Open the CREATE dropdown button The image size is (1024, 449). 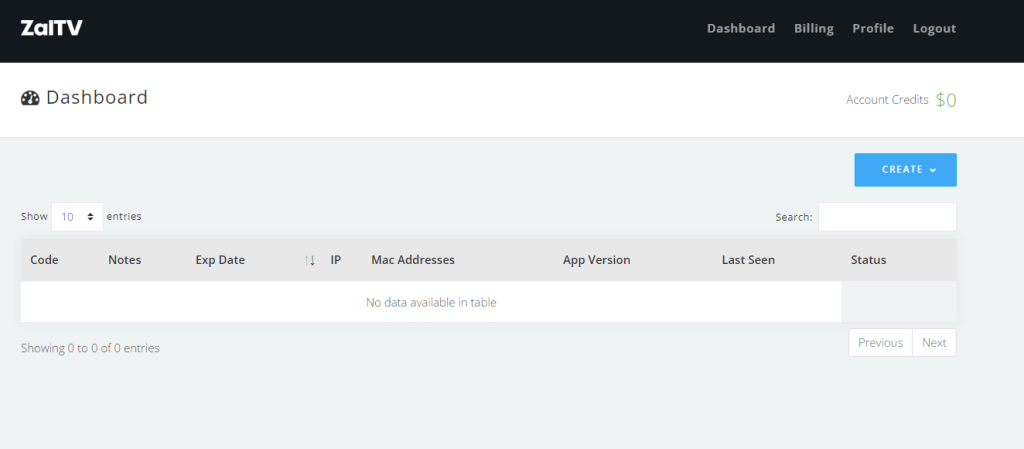click(905, 170)
